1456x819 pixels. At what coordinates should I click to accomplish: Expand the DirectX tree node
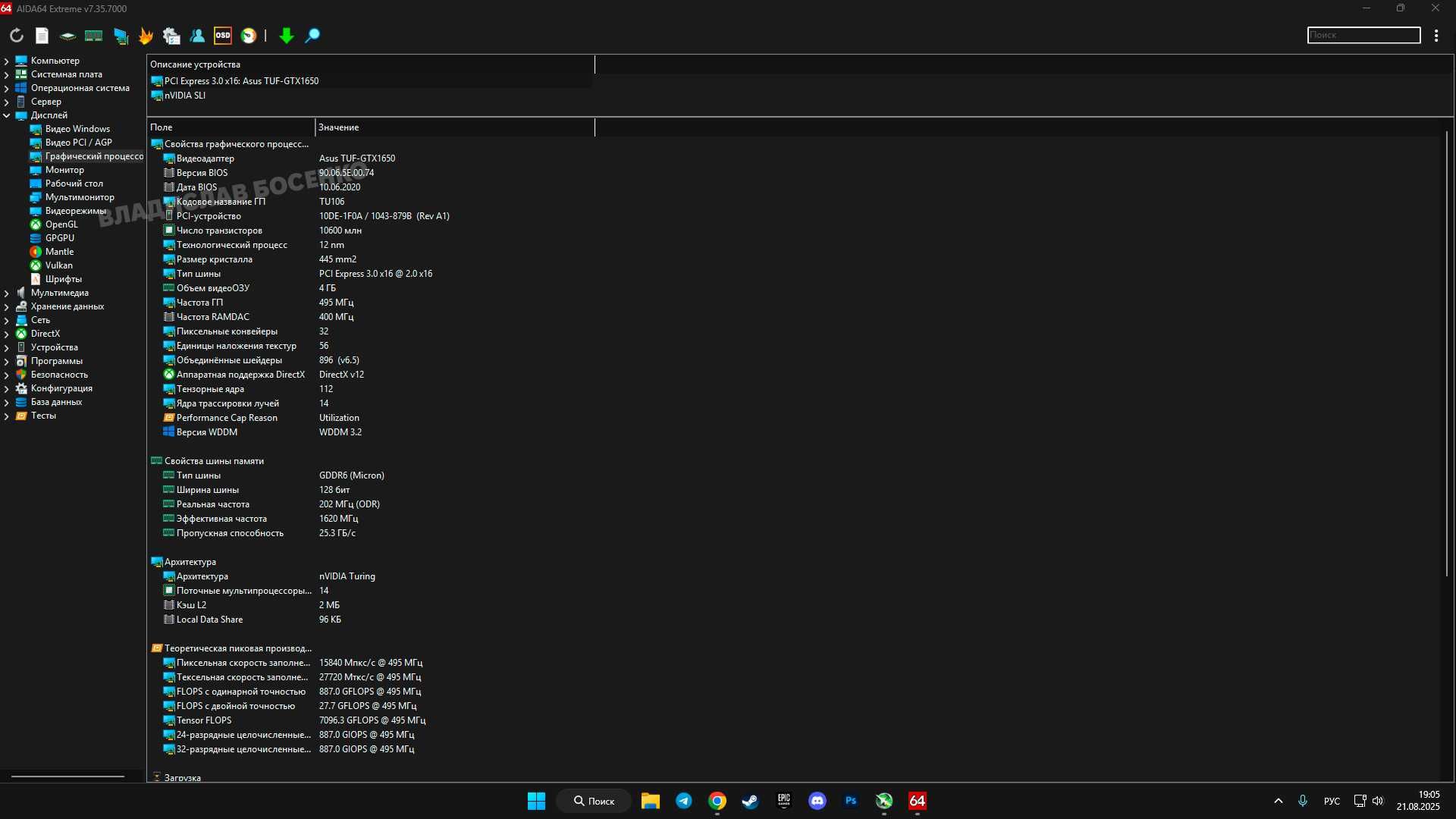[x=7, y=334]
